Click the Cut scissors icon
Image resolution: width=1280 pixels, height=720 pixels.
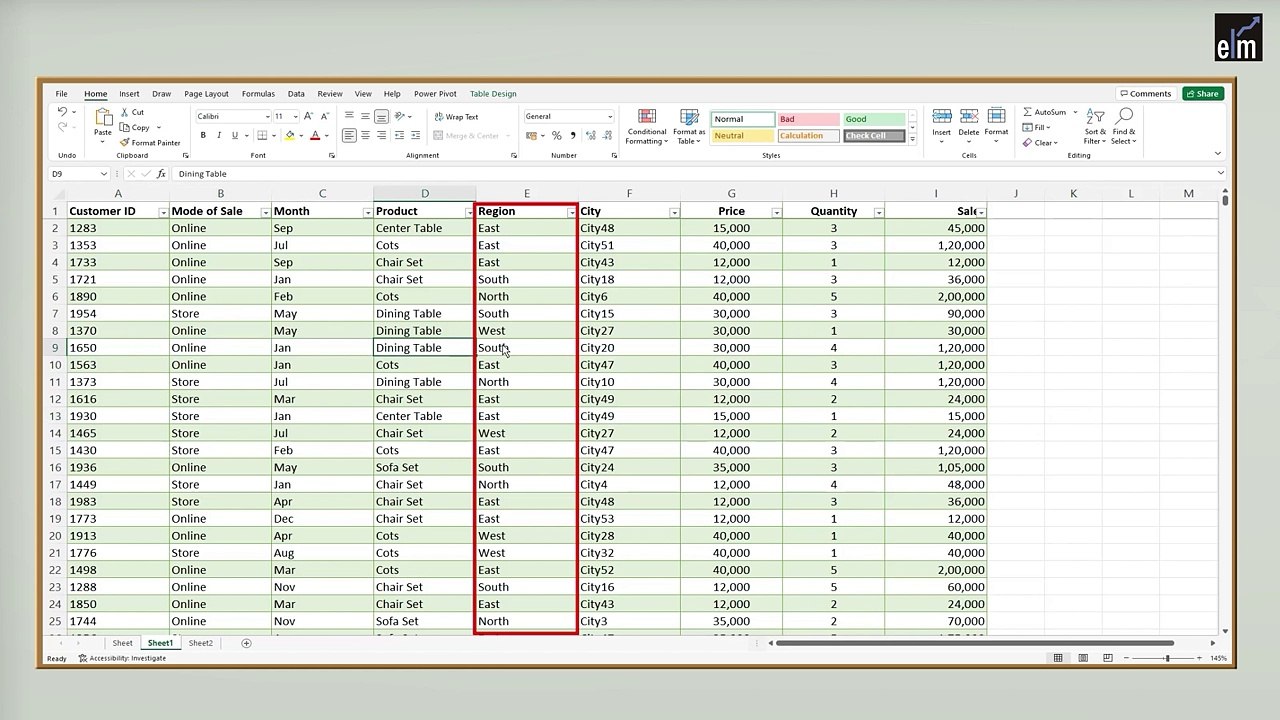click(x=125, y=112)
